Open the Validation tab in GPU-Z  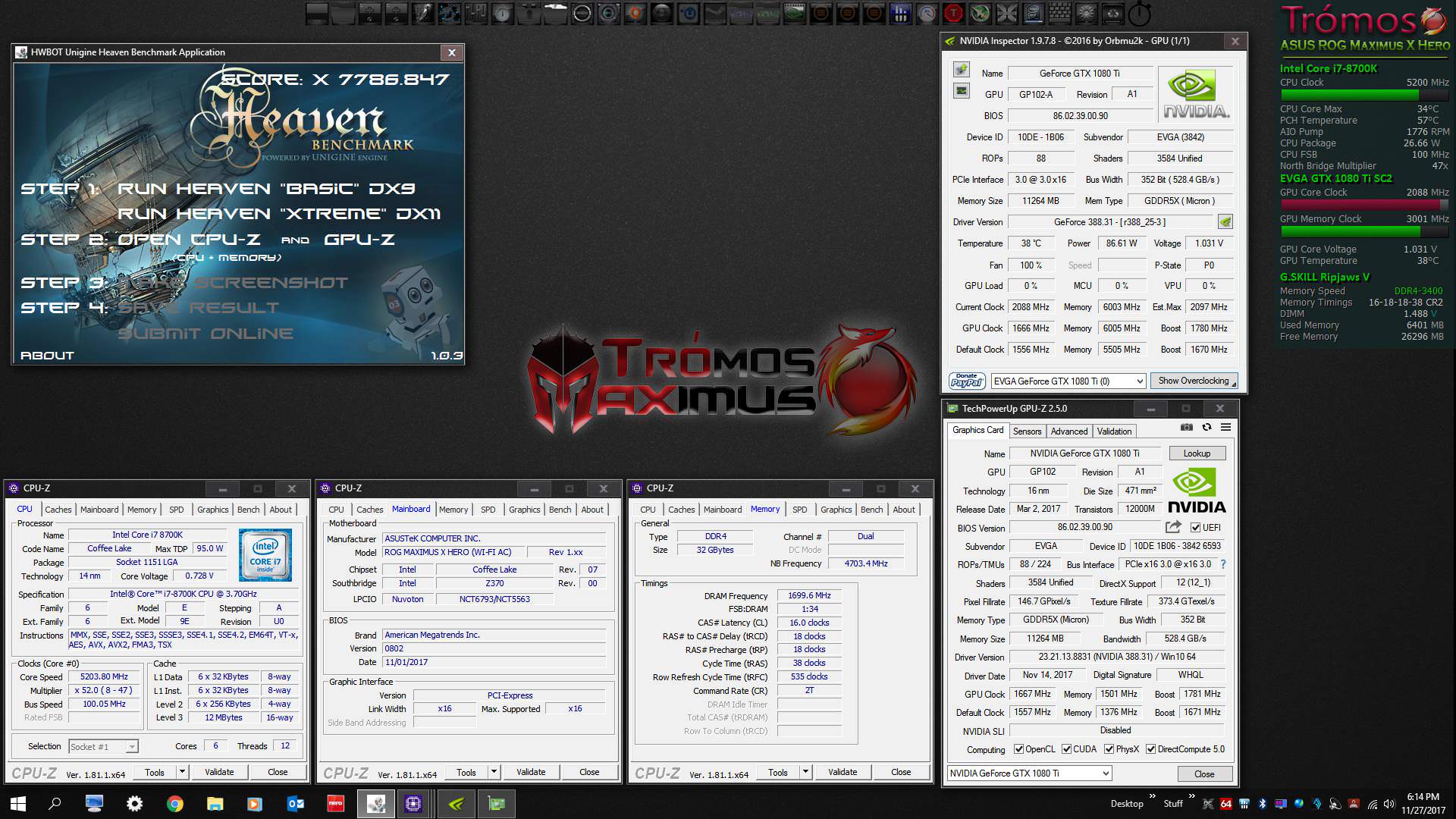click(1114, 431)
